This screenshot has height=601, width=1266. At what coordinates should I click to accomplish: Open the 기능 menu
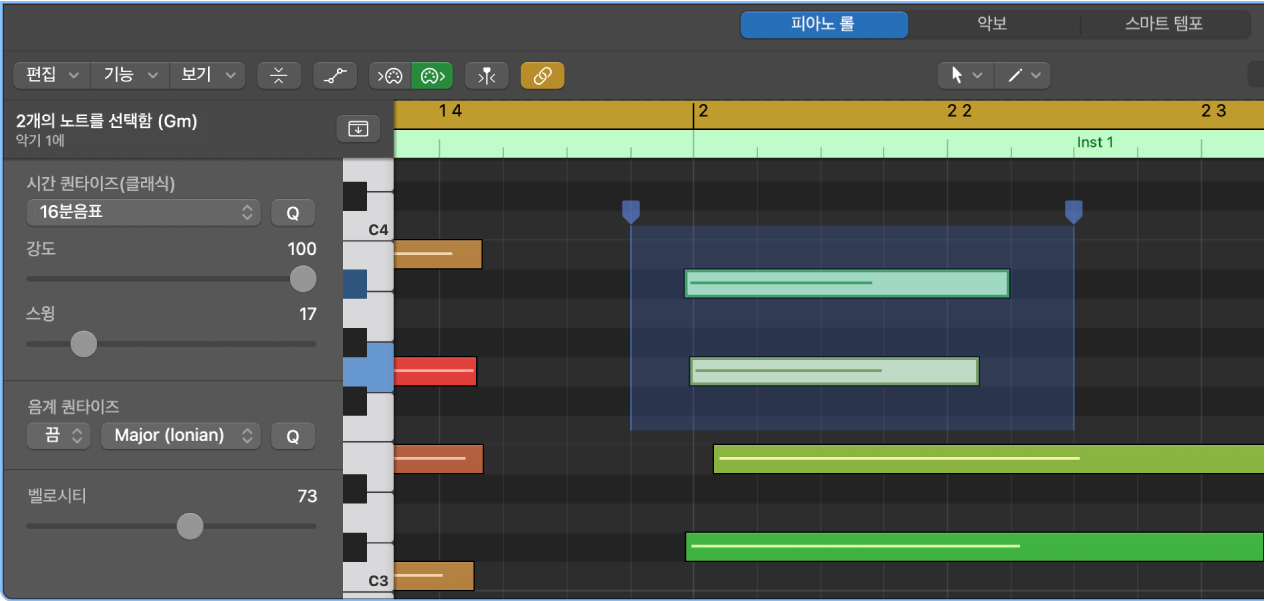(130, 75)
